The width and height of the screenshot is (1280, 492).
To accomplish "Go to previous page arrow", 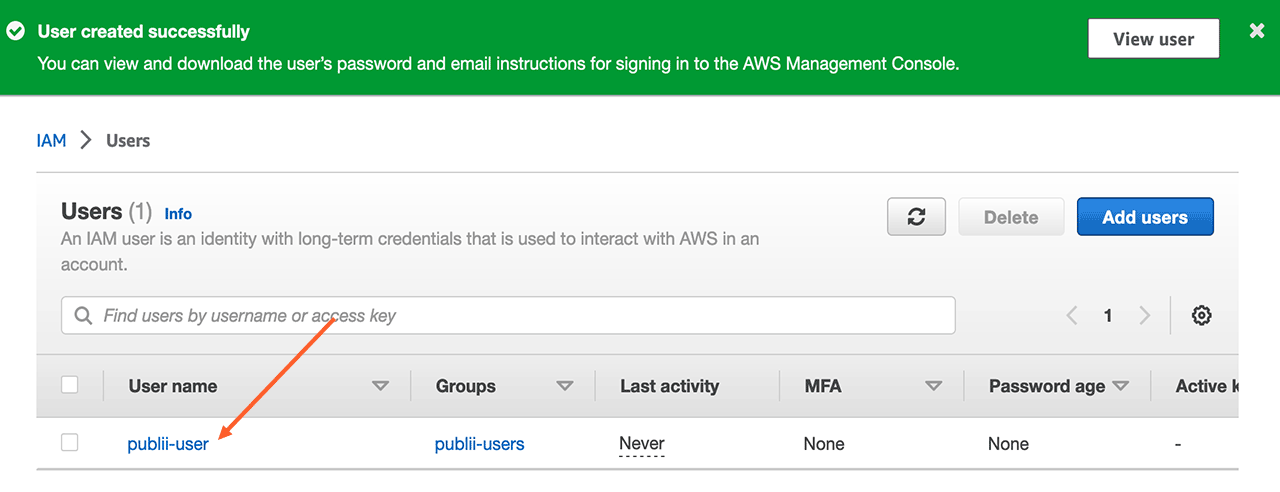I will [1072, 316].
